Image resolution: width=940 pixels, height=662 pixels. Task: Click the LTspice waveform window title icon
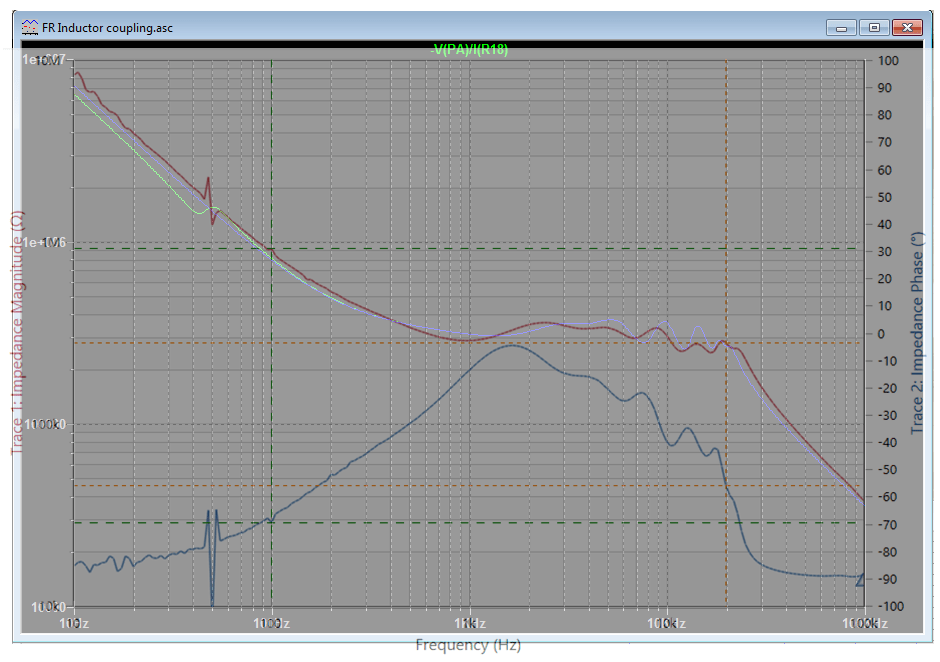[29, 28]
